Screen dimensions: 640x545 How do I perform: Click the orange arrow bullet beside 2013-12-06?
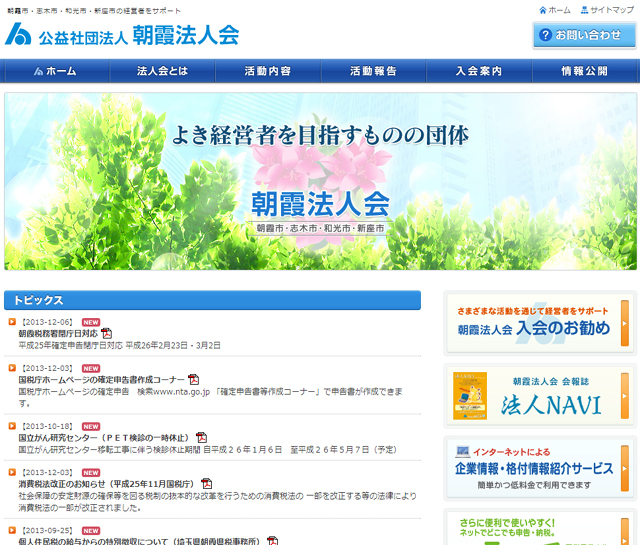click(12, 321)
